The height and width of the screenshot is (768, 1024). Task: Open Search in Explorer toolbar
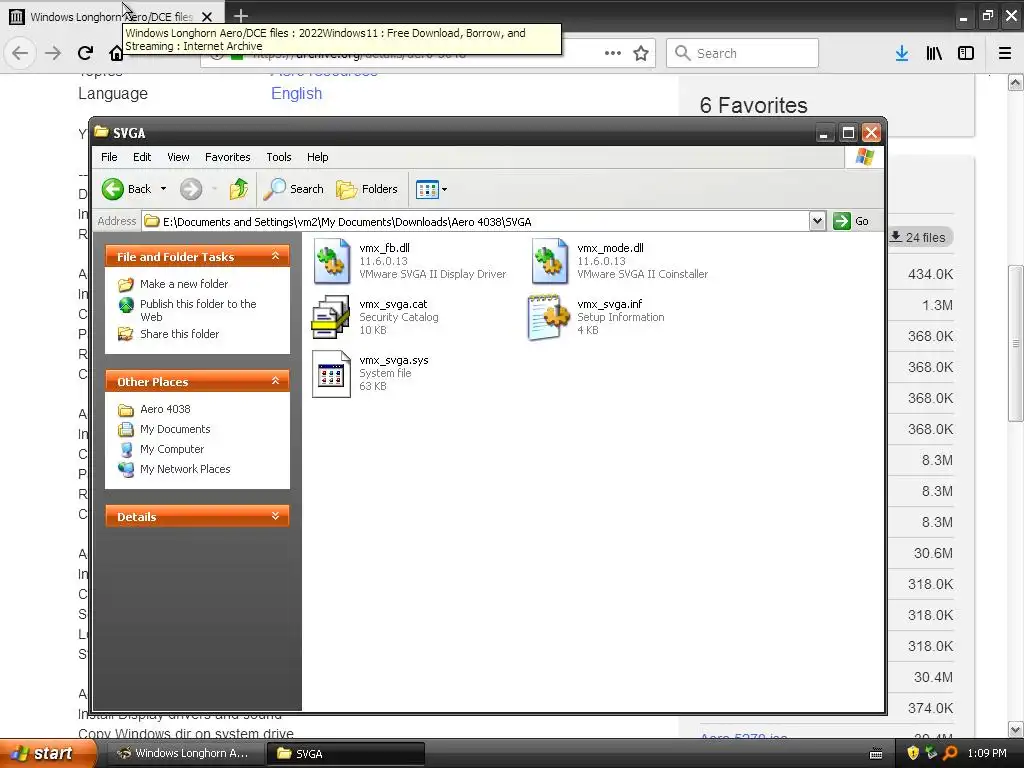(x=293, y=189)
